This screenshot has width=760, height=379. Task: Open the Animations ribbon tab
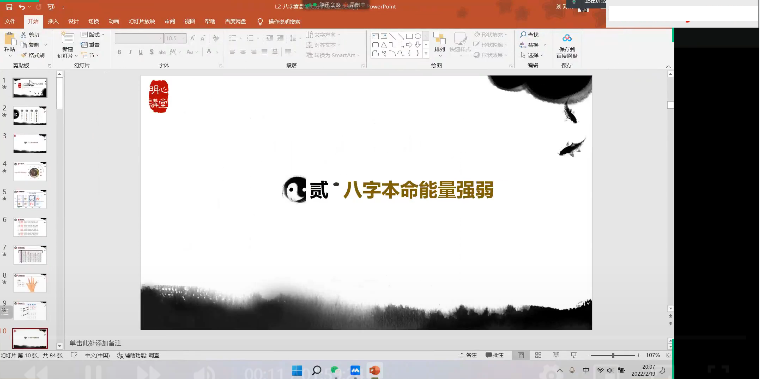[114, 21]
